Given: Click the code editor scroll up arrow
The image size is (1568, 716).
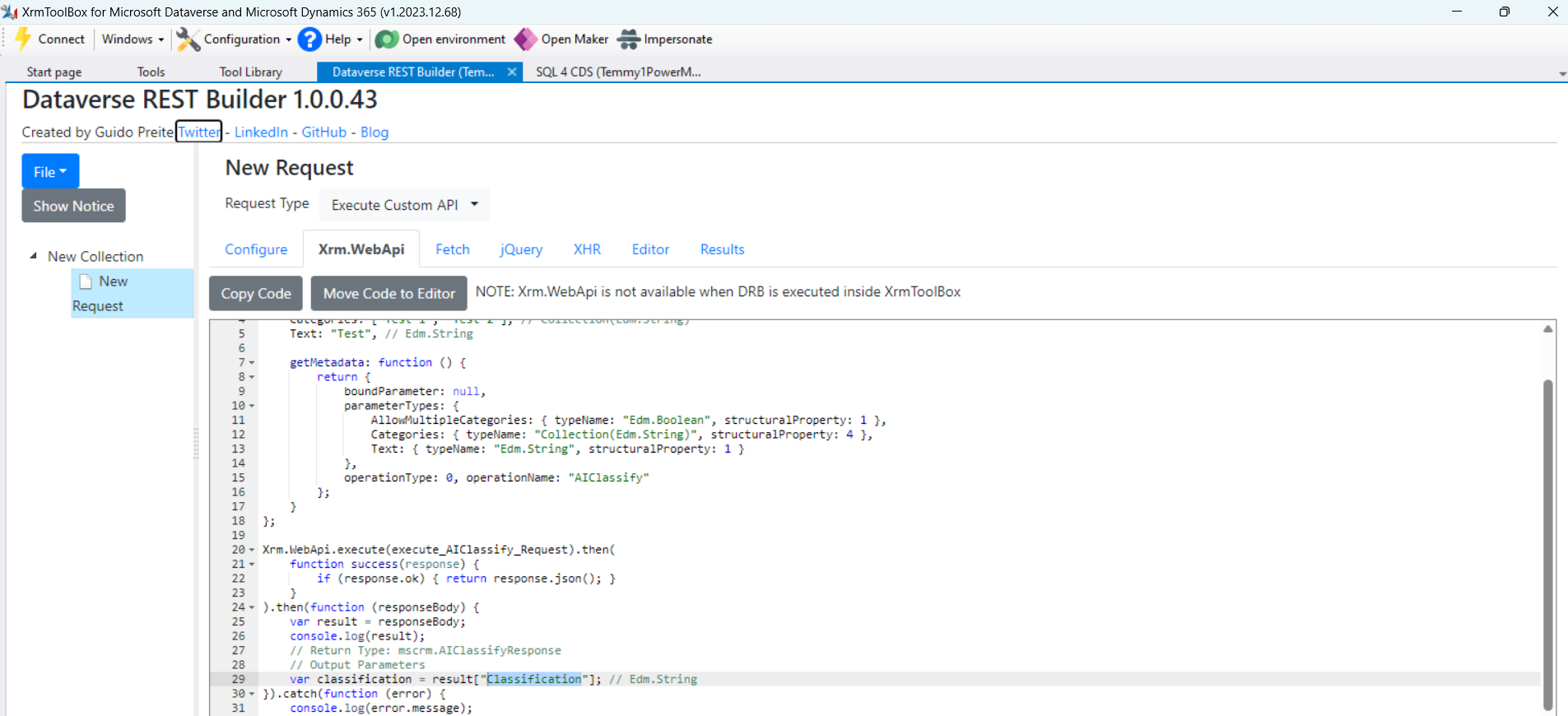Looking at the screenshot, I should [x=1548, y=328].
